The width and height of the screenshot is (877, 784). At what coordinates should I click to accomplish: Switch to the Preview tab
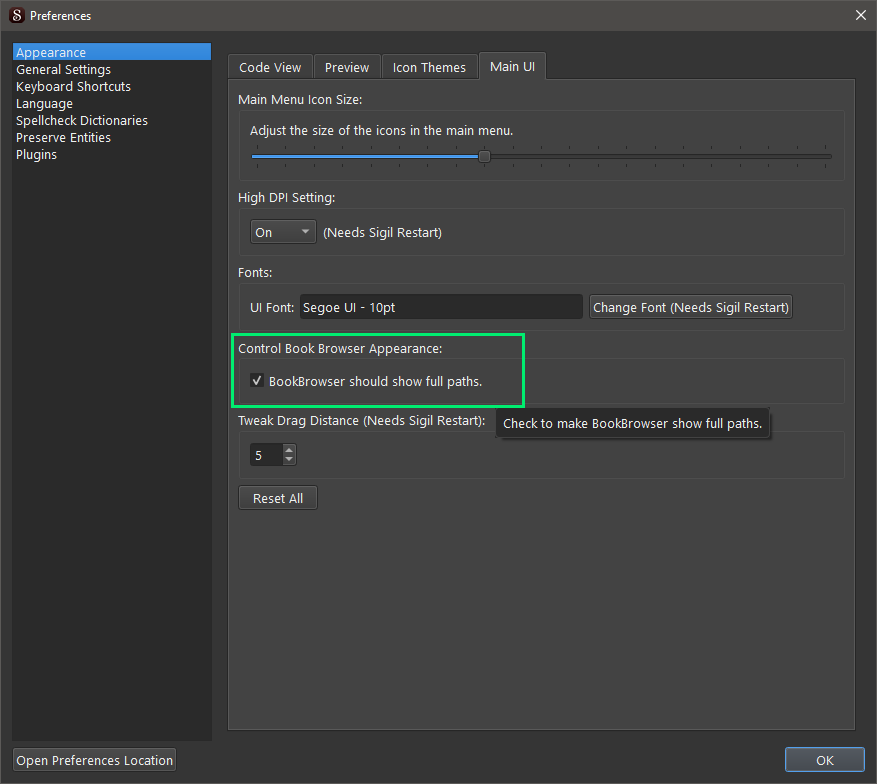click(x=347, y=67)
